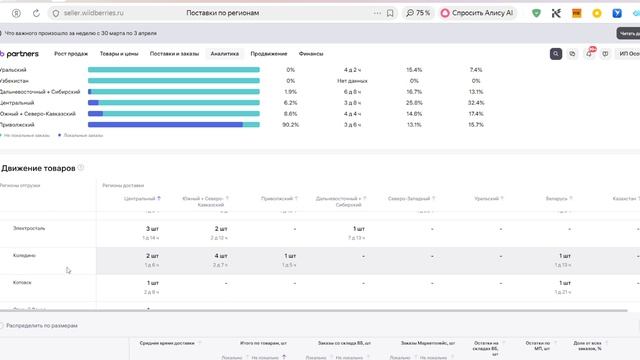
Task: Click the Южный + Северо-Кавказский progress bar
Action: pos(174,113)
